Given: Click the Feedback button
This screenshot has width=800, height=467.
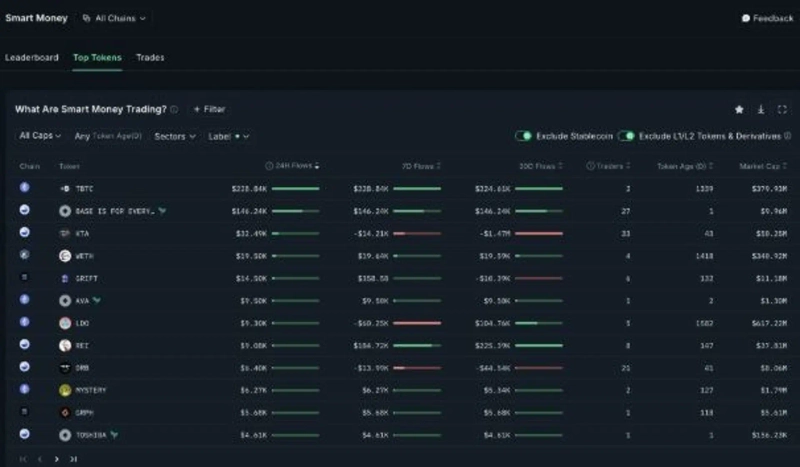Looking at the screenshot, I should click(x=767, y=18).
